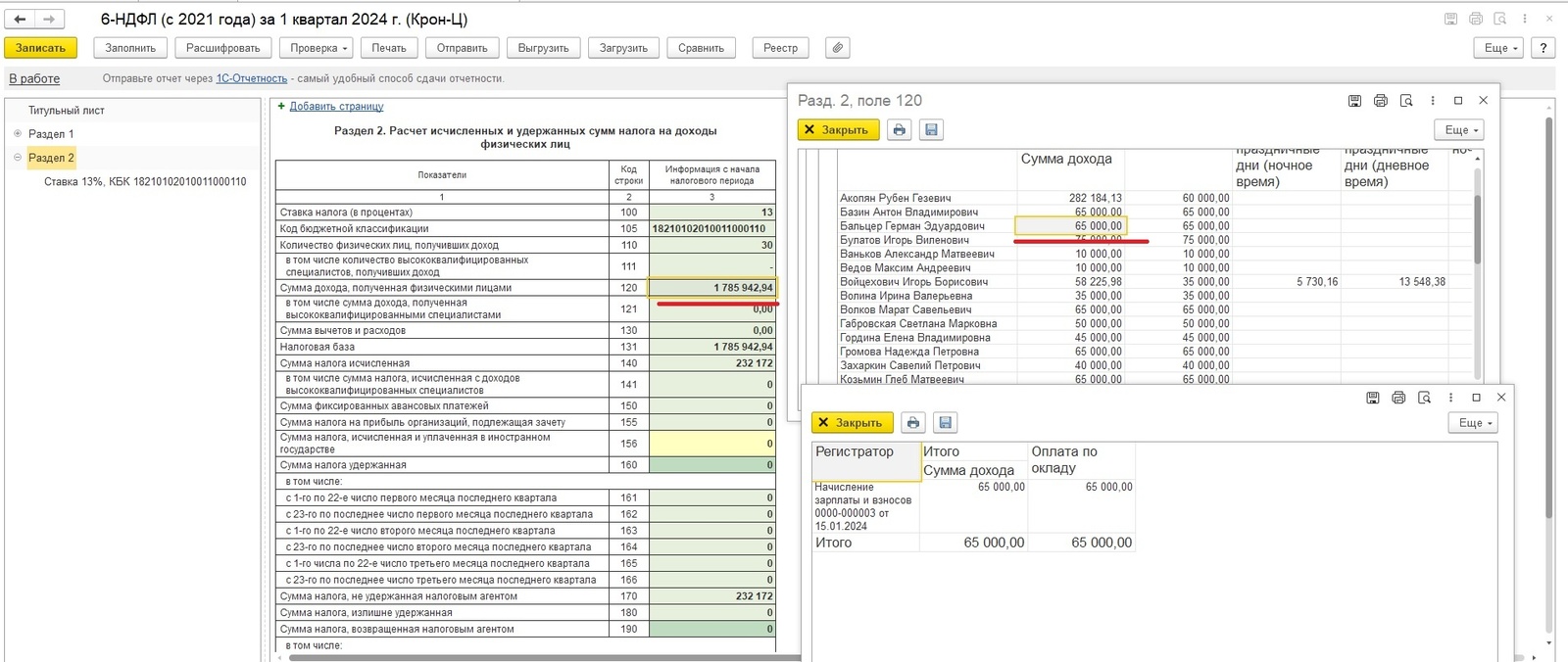Click the paperclip attachments icon

(x=837, y=48)
